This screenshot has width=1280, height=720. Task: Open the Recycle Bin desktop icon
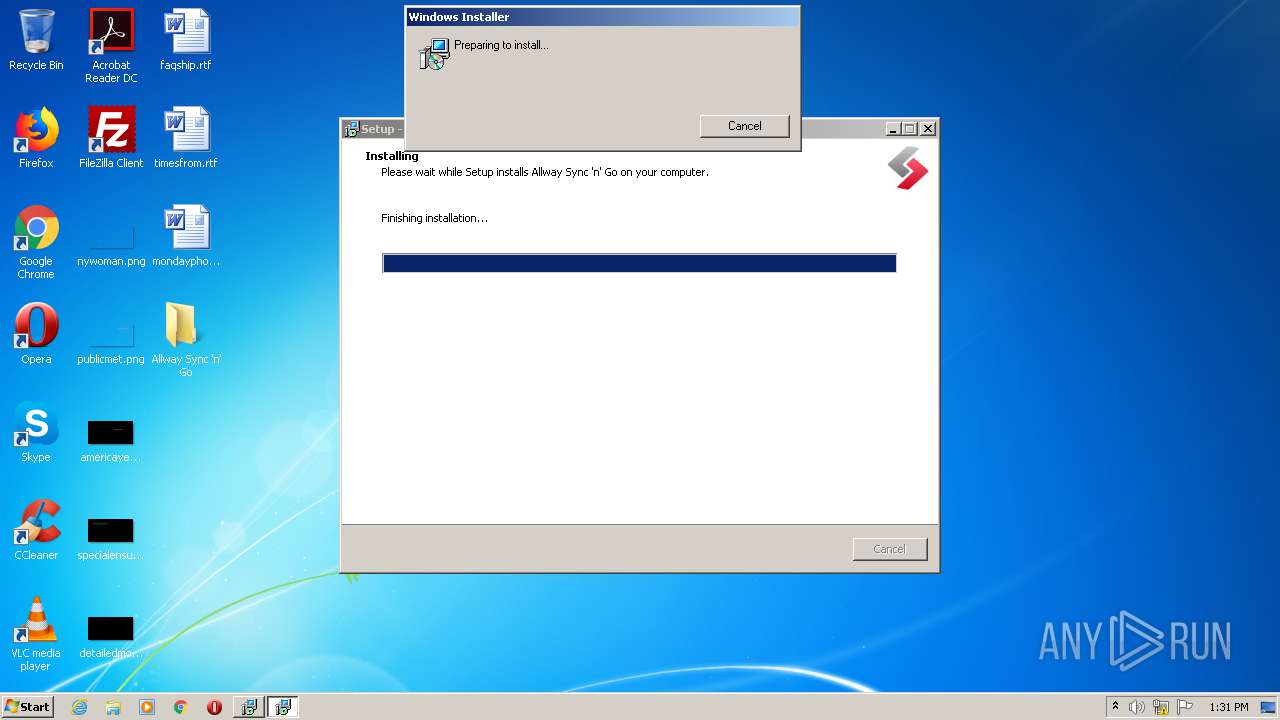coord(36,40)
